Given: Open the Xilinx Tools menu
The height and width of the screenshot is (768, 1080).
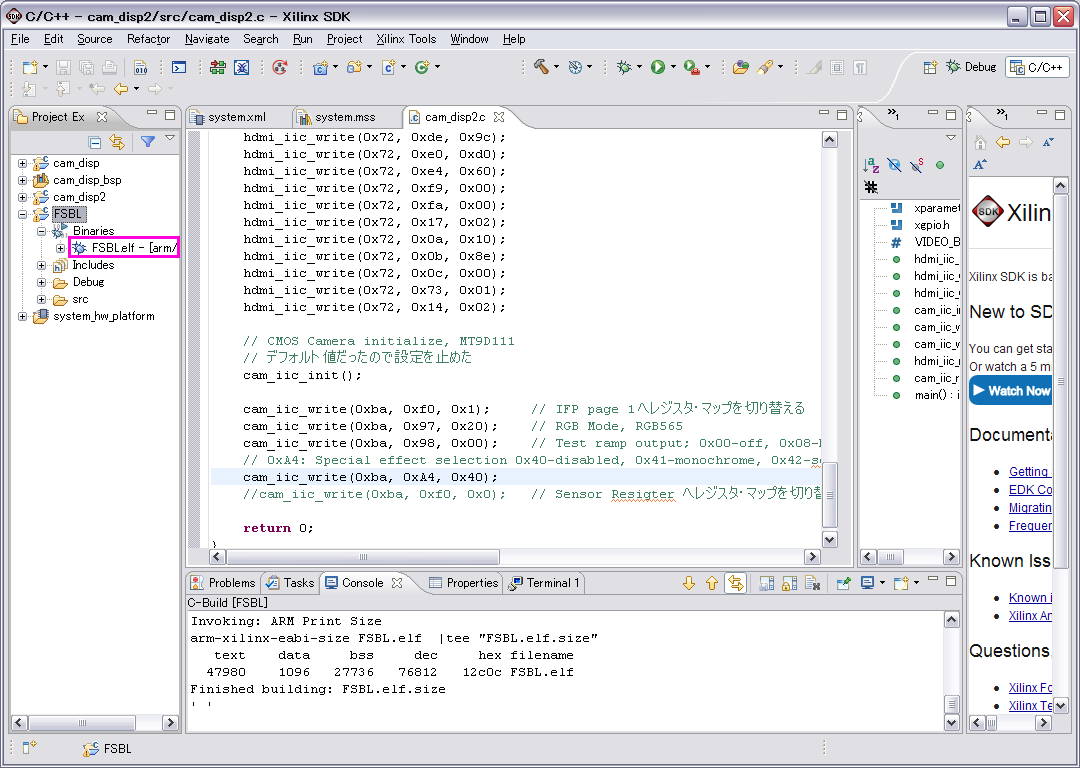Looking at the screenshot, I should 406,39.
